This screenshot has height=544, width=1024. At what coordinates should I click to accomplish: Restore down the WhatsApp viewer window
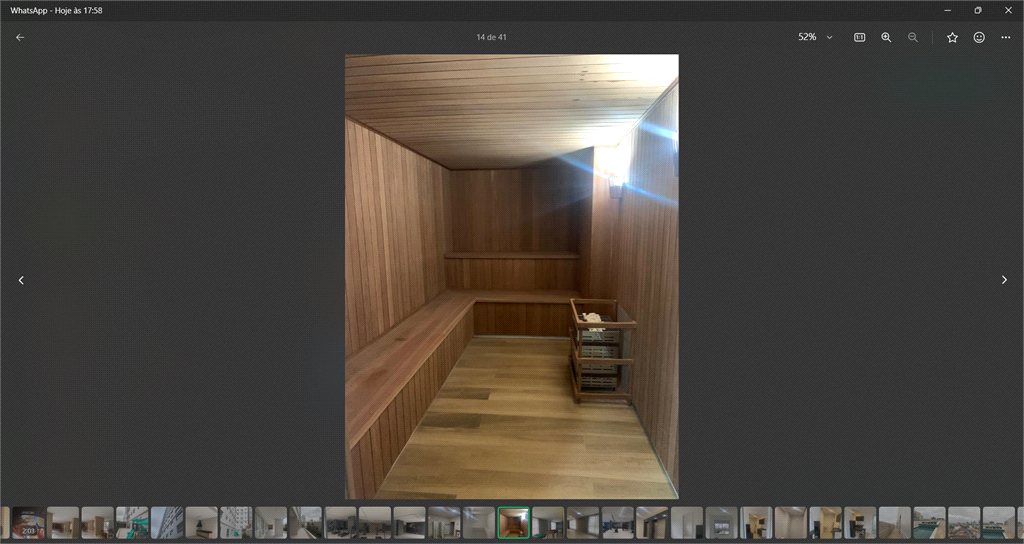(x=977, y=10)
